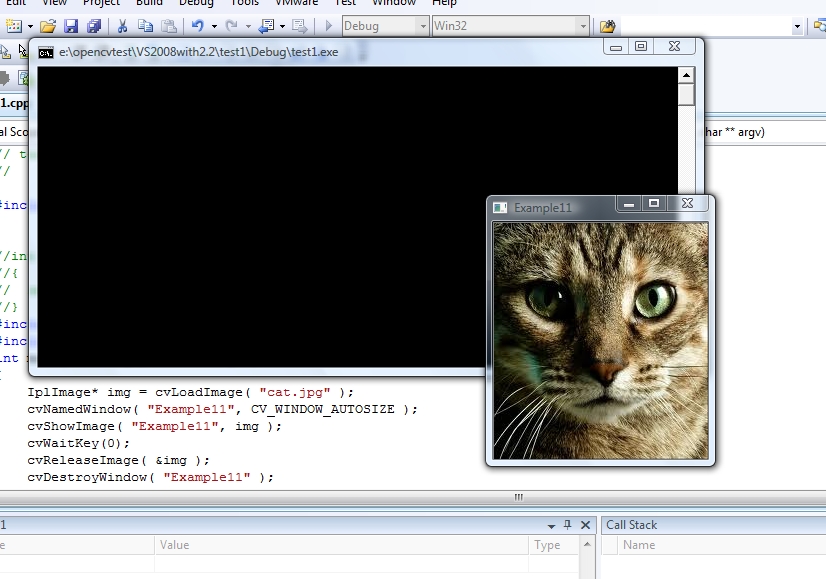Click the cat image in Example11 window

click(x=601, y=340)
